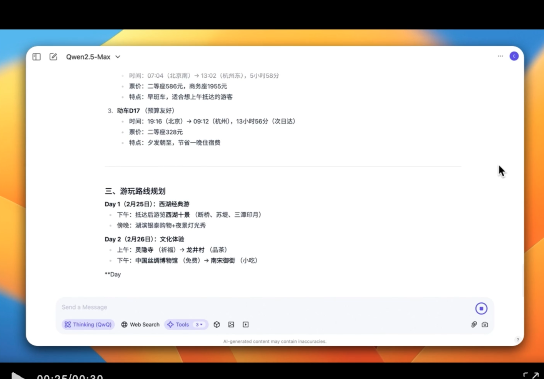The height and width of the screenshot is (379, 544).
Task: Select the 三、游玩路线规划 heading
Action: click(135, 191)
